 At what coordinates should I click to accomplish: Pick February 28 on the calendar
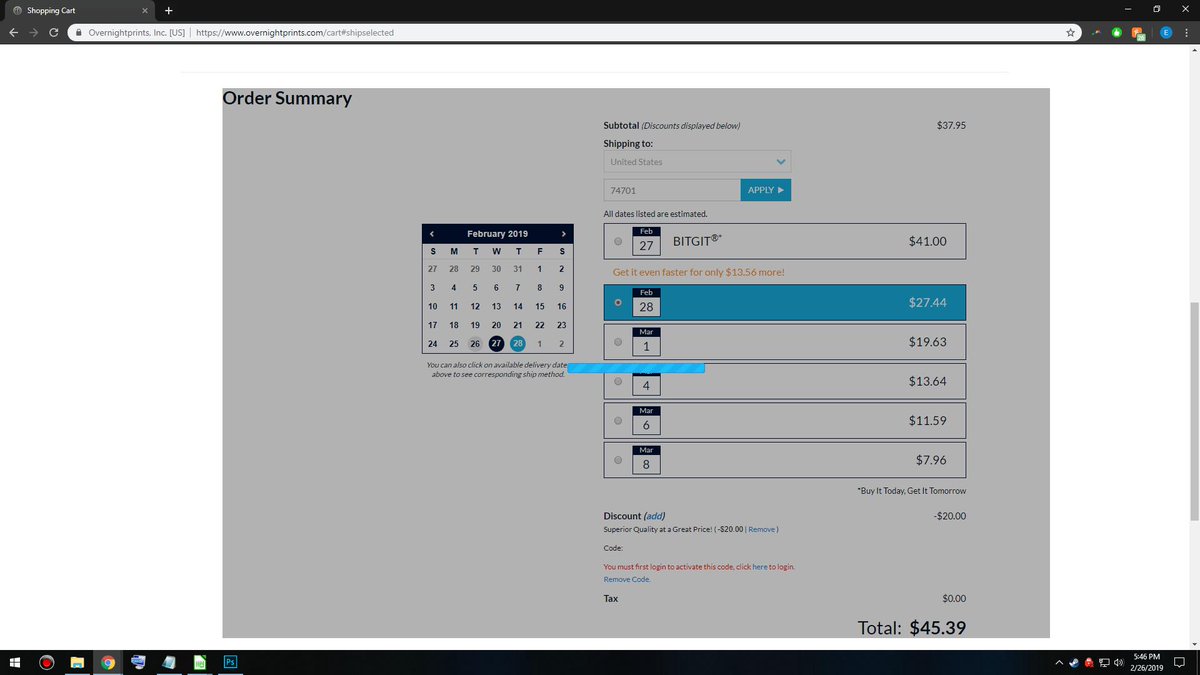[517, 343]
